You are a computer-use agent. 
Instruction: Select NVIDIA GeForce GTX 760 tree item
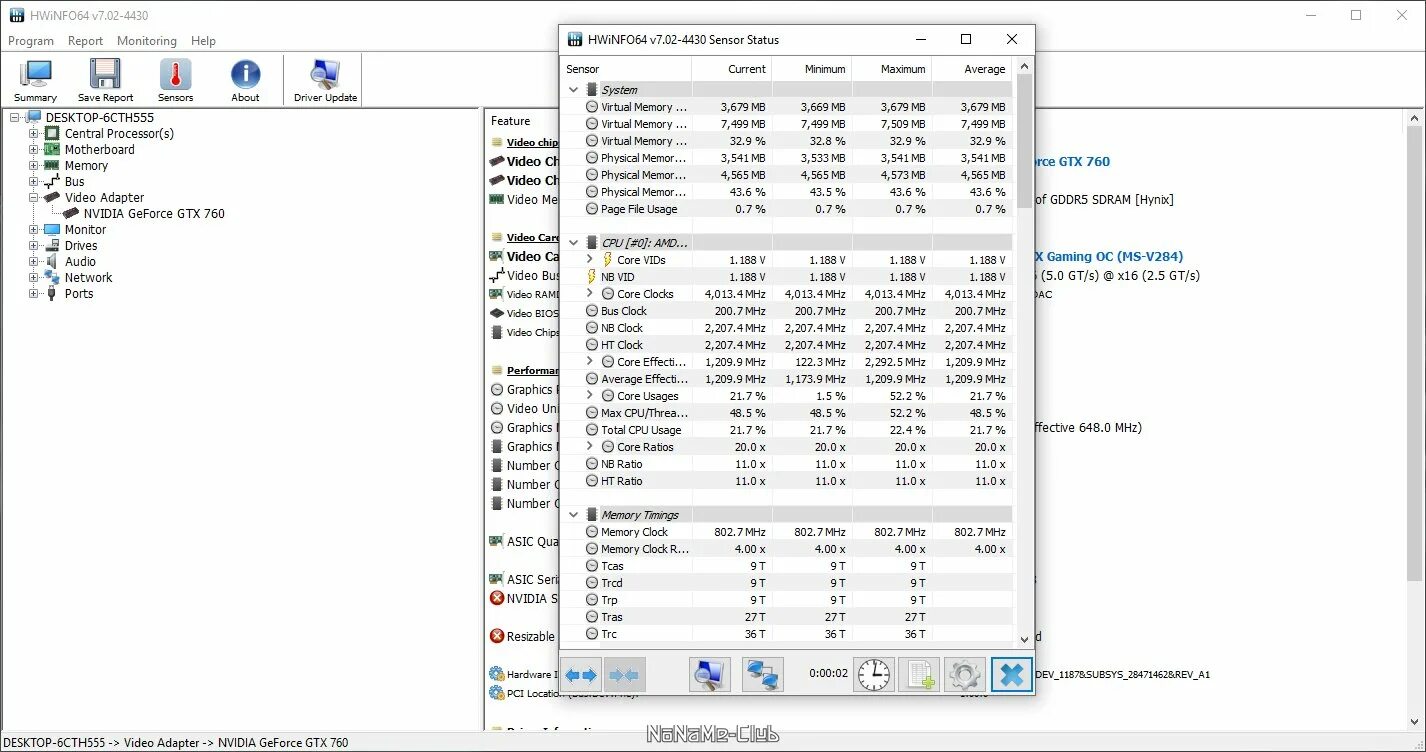[x=154, y=214]
